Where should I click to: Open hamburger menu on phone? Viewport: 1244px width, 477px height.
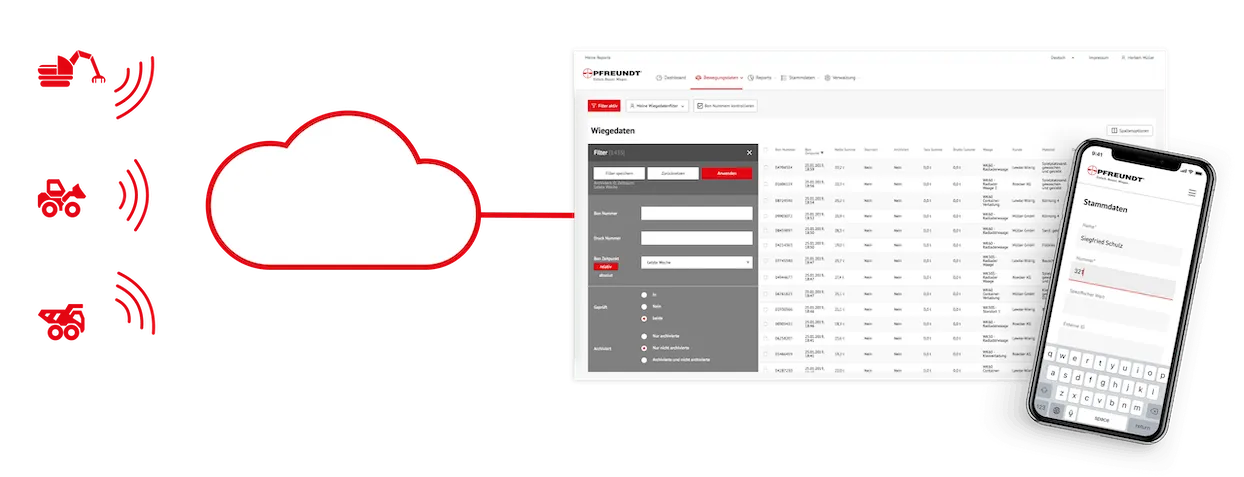1192,191
